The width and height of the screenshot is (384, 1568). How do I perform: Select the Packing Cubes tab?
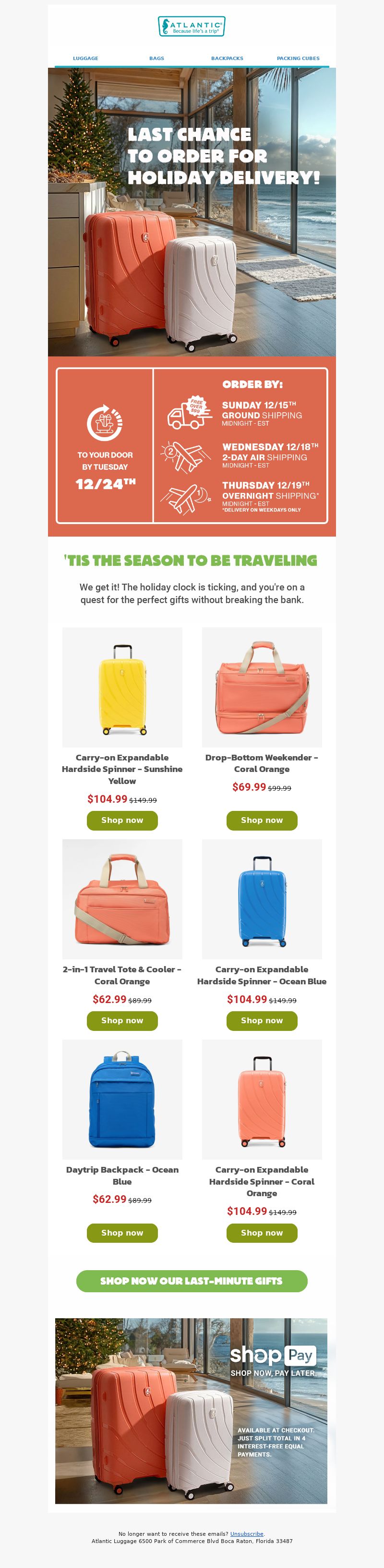(x=298, y=59)
